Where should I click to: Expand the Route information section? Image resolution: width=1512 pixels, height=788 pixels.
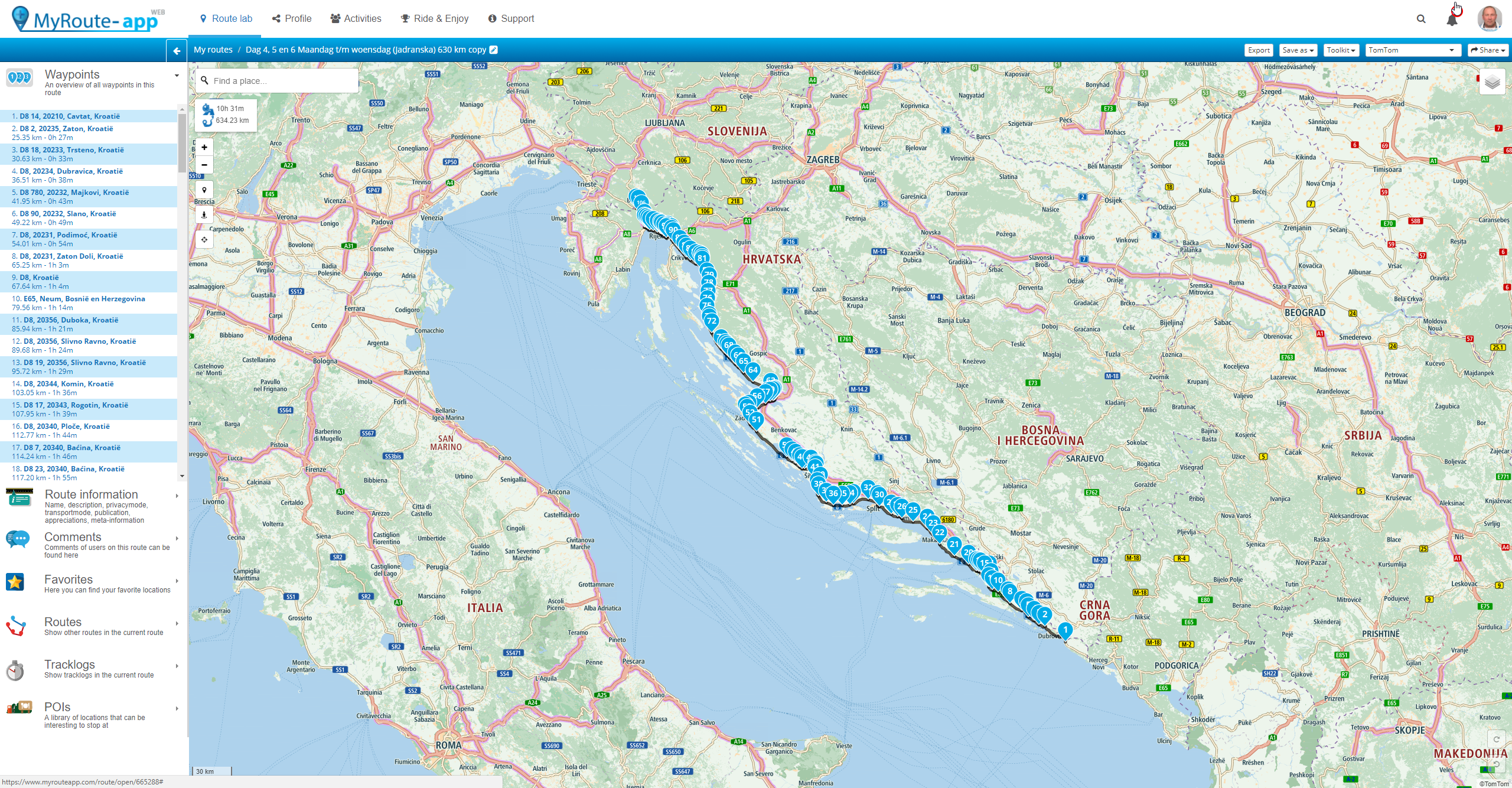[x=92, y=495]
